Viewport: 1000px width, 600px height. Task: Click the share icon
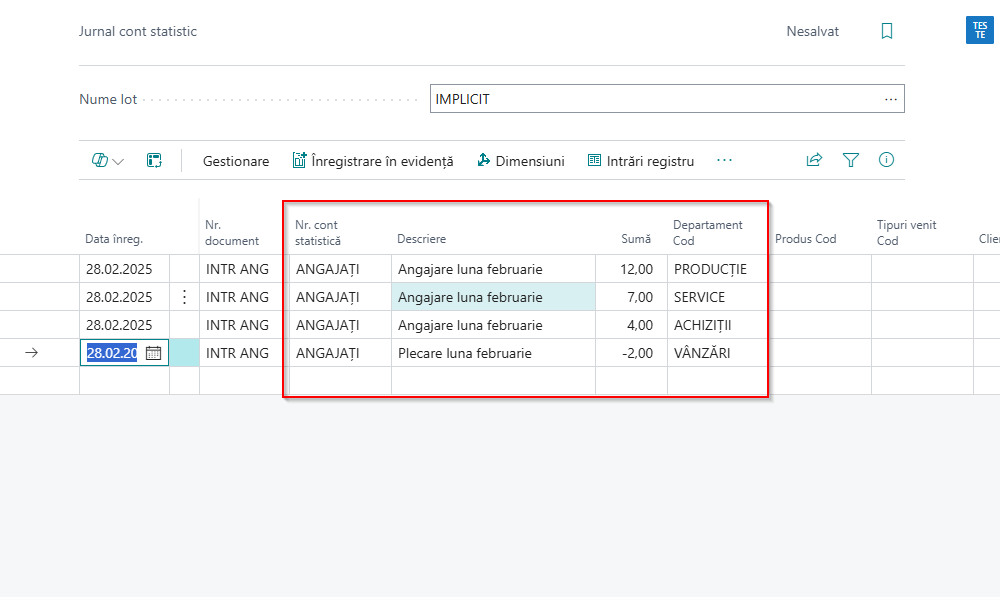(814, 160)
